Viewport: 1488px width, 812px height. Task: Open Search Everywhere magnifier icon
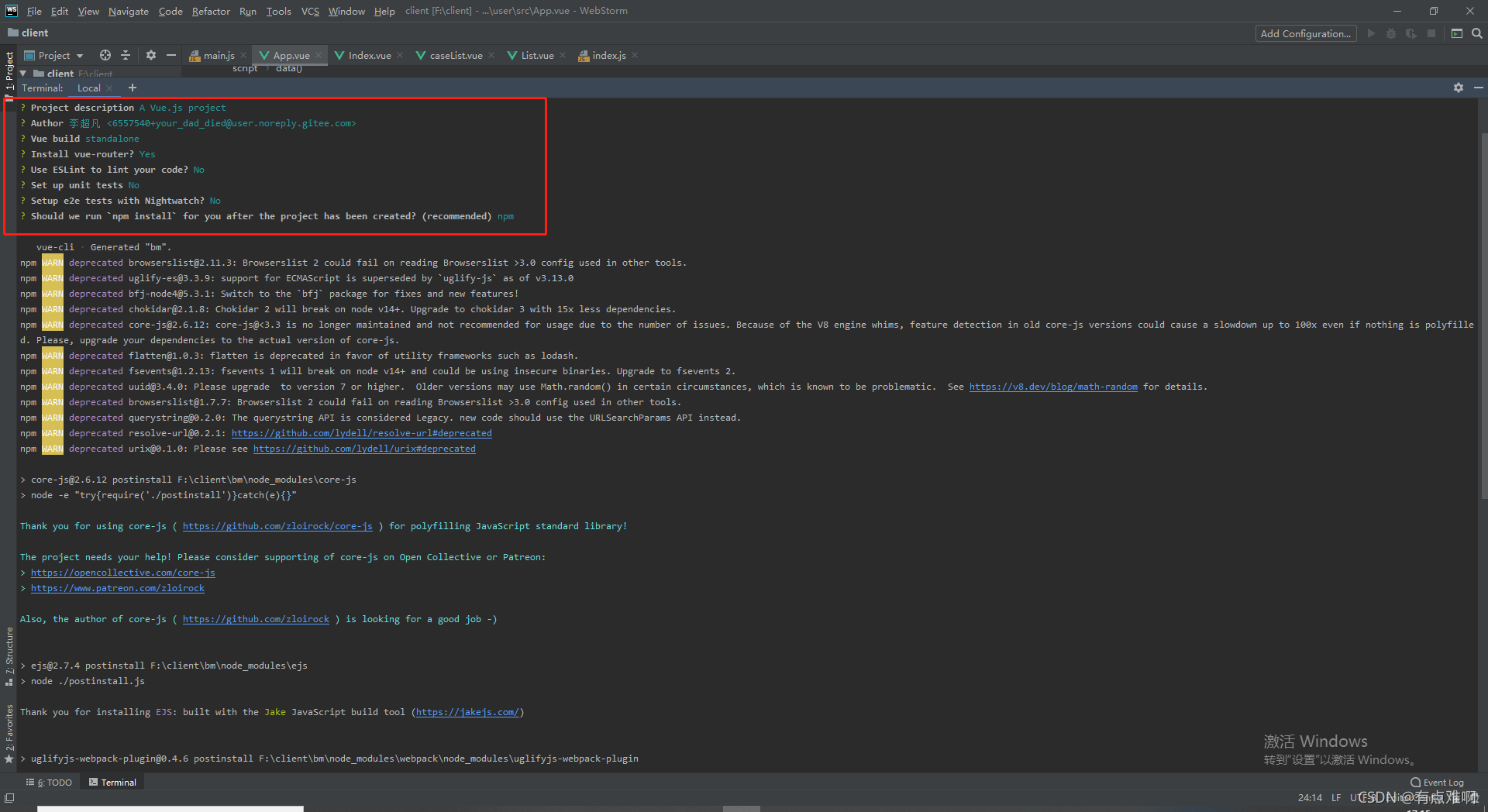1477,33
